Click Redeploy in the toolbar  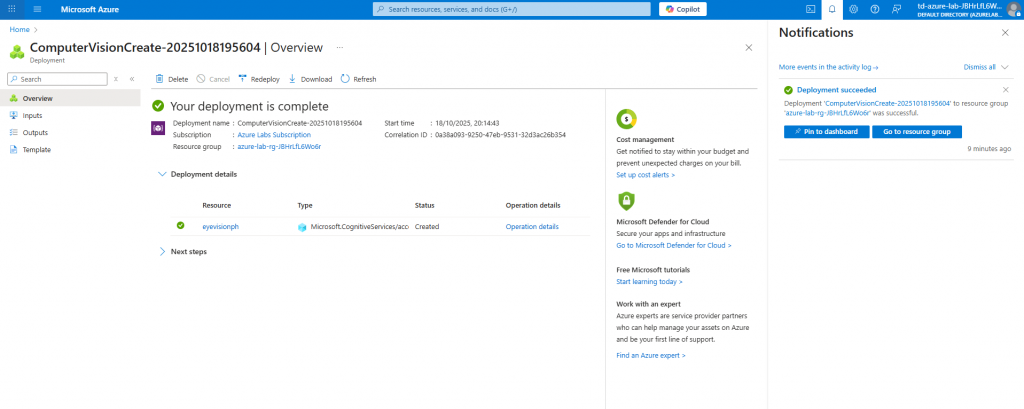point(258,79)
